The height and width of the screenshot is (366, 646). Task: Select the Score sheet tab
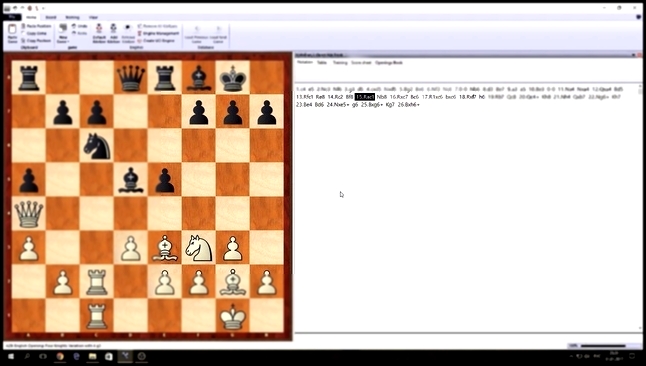[x=361, y=63]
